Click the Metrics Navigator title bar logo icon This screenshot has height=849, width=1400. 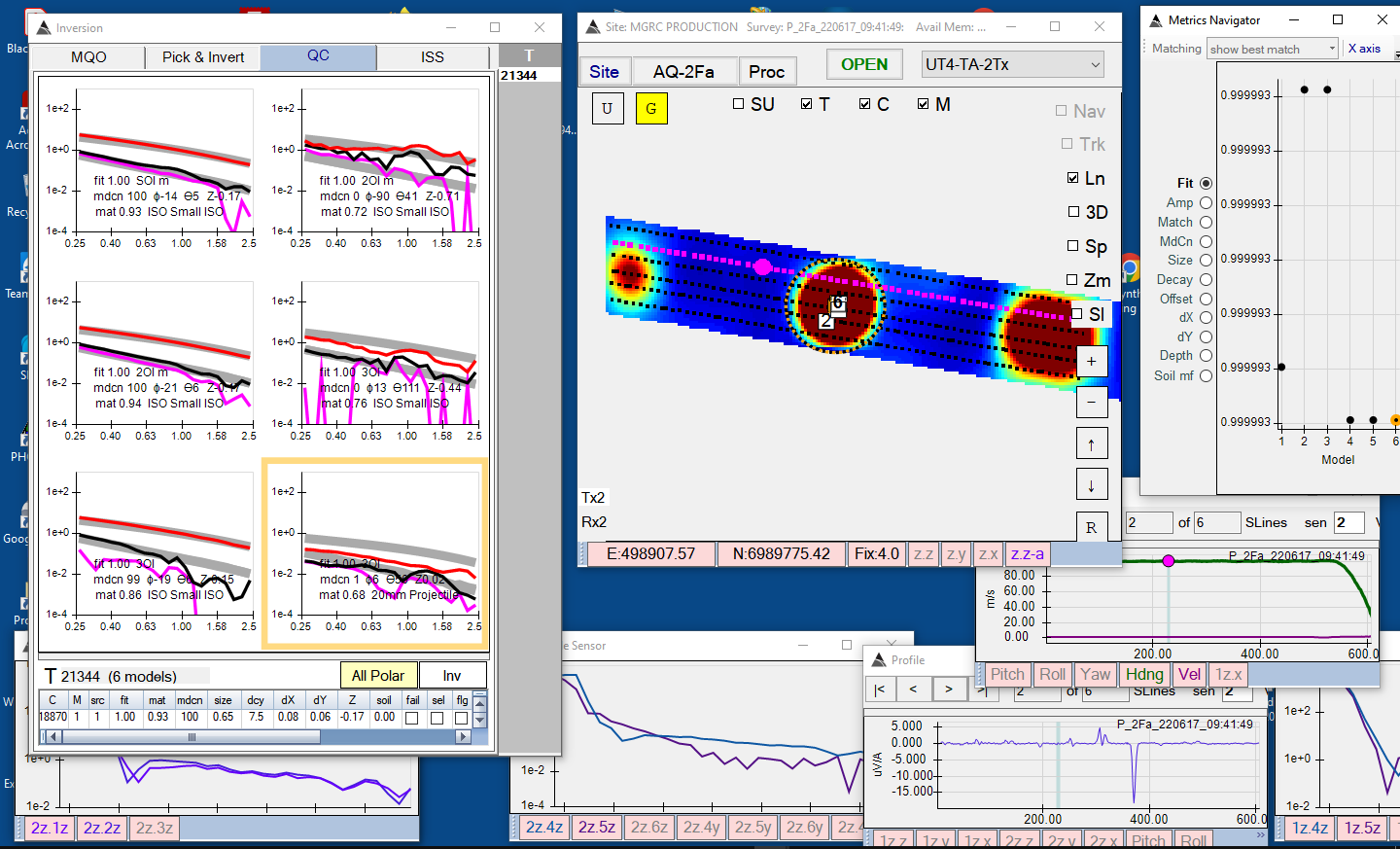[x=1156, y=19]
